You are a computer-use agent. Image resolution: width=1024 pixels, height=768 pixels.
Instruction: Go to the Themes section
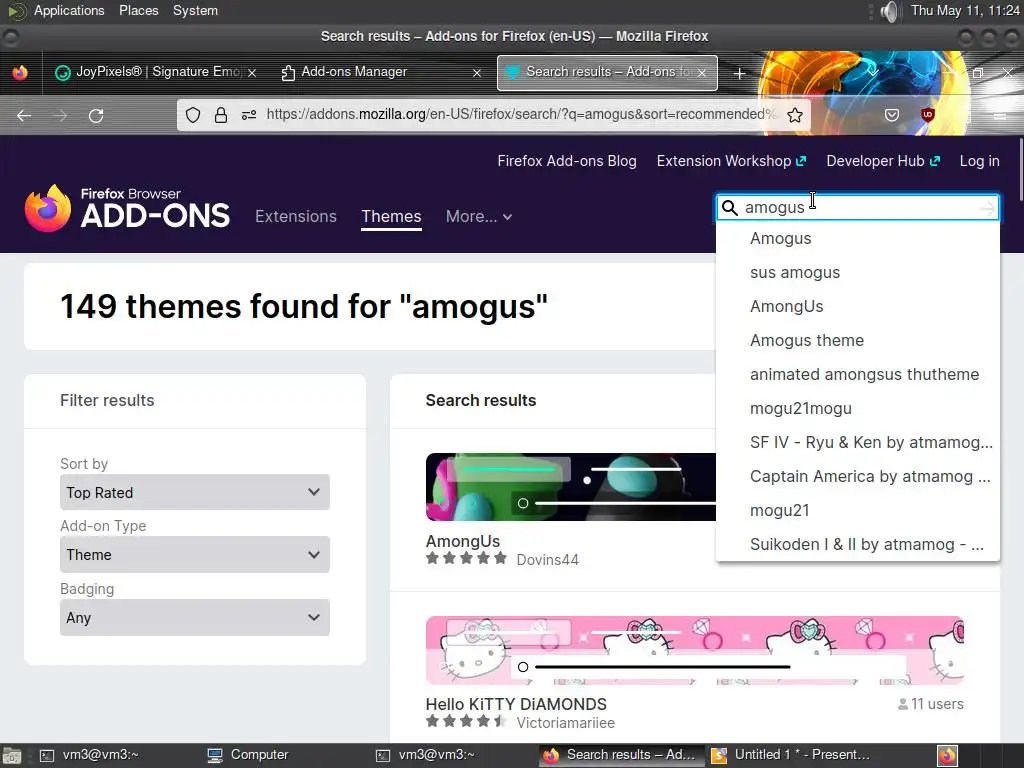point(391,216)
